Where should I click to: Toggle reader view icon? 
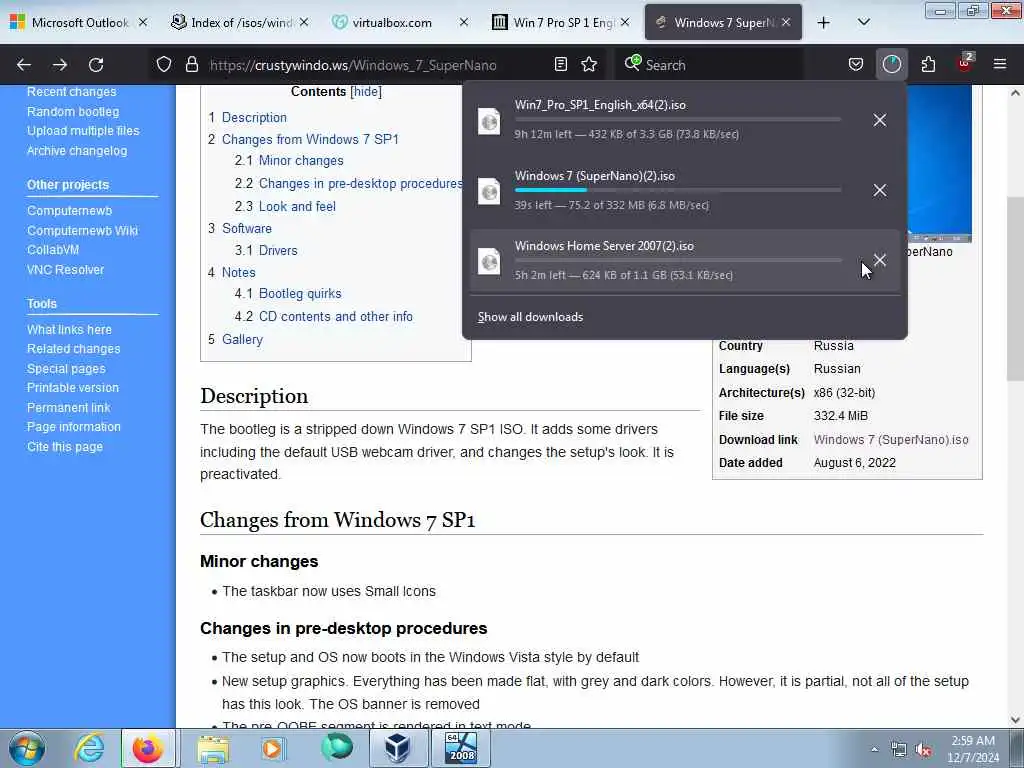[x=560, y=64]
